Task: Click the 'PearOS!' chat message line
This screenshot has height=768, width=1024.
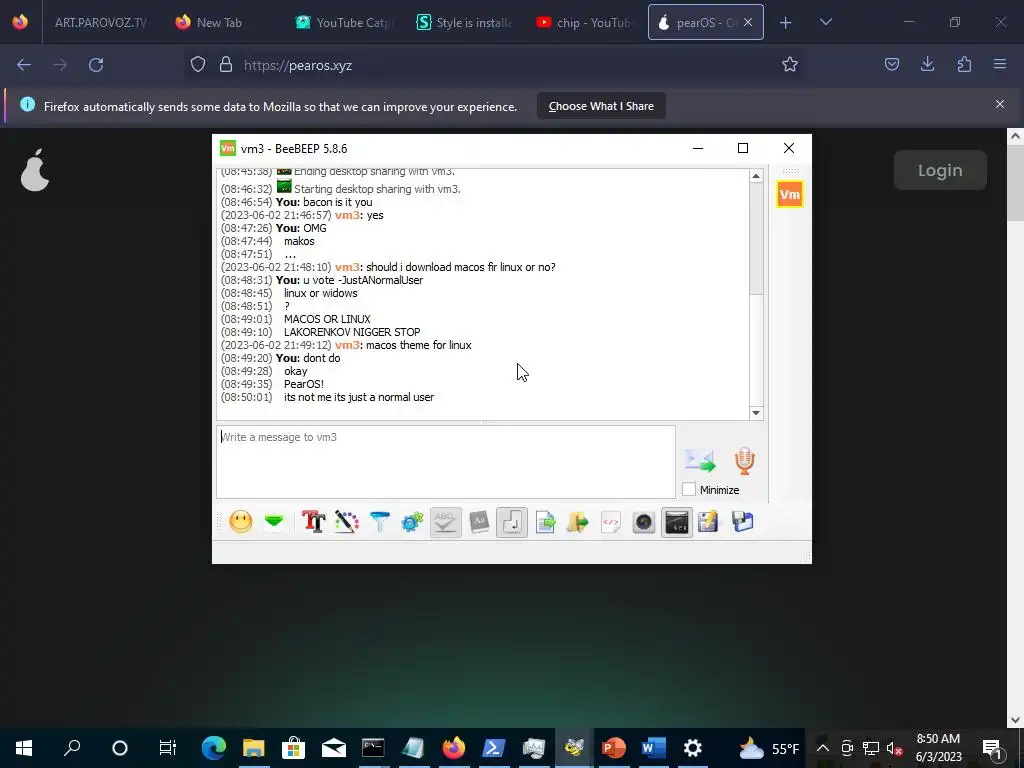Action: [x=304, y=384]
